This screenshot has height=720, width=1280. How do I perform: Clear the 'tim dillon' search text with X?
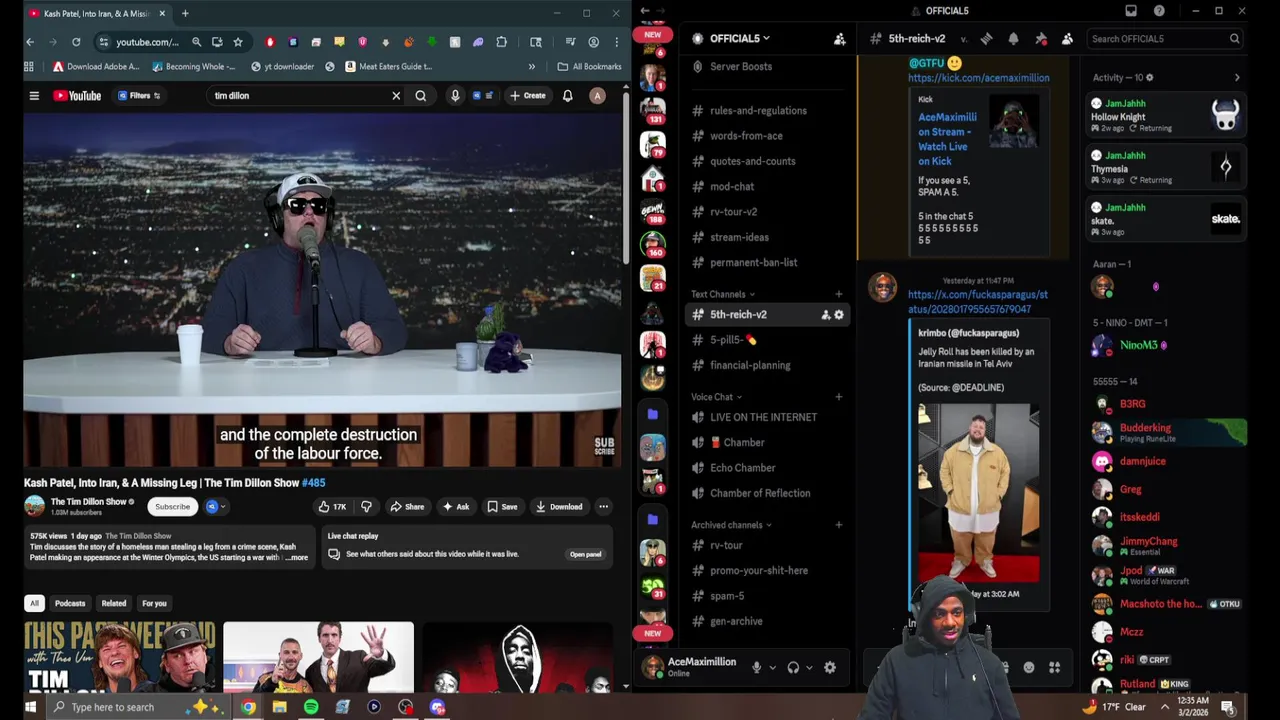pos(396,96)
